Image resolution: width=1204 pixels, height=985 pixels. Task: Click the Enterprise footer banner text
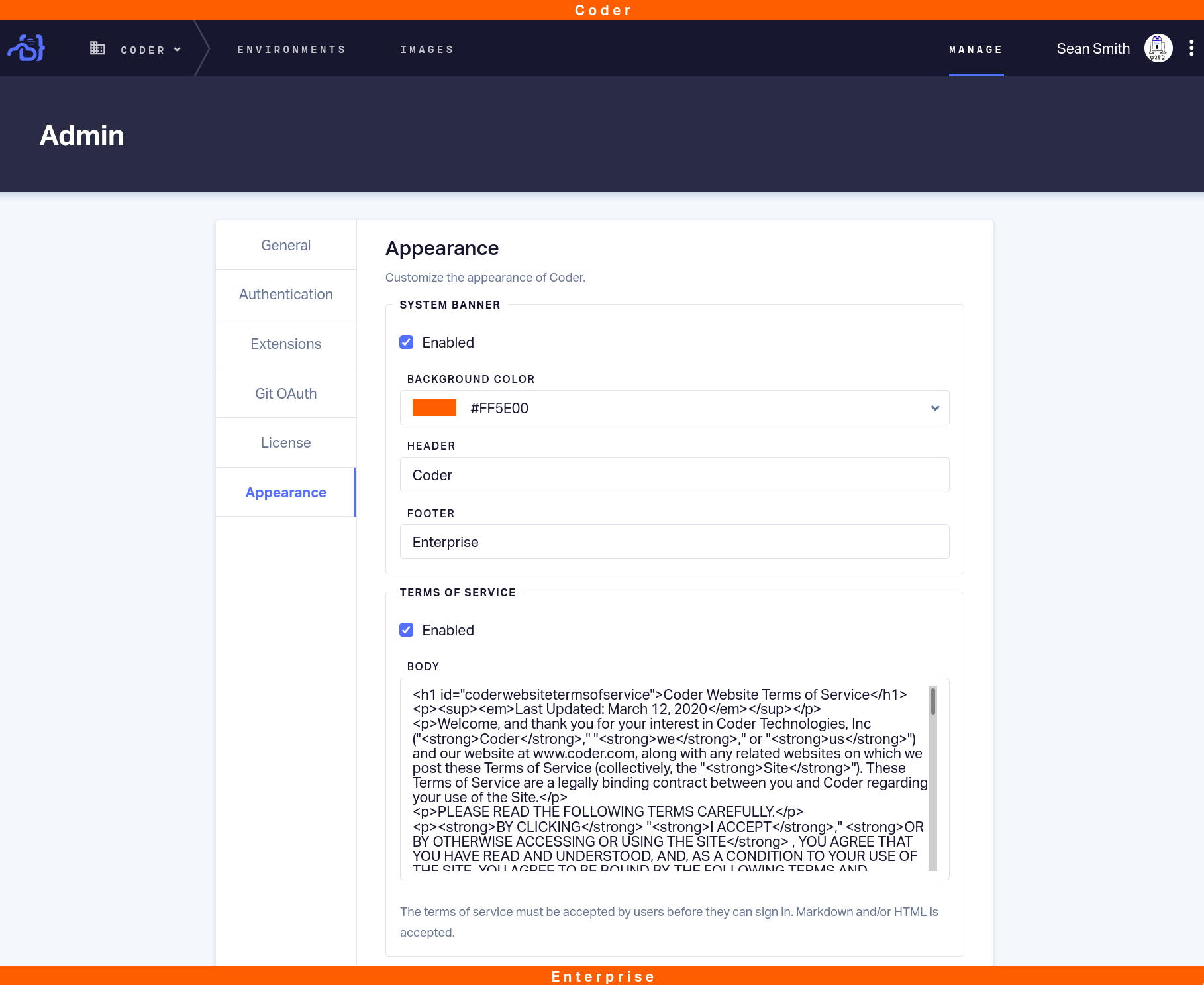[603, 976]
